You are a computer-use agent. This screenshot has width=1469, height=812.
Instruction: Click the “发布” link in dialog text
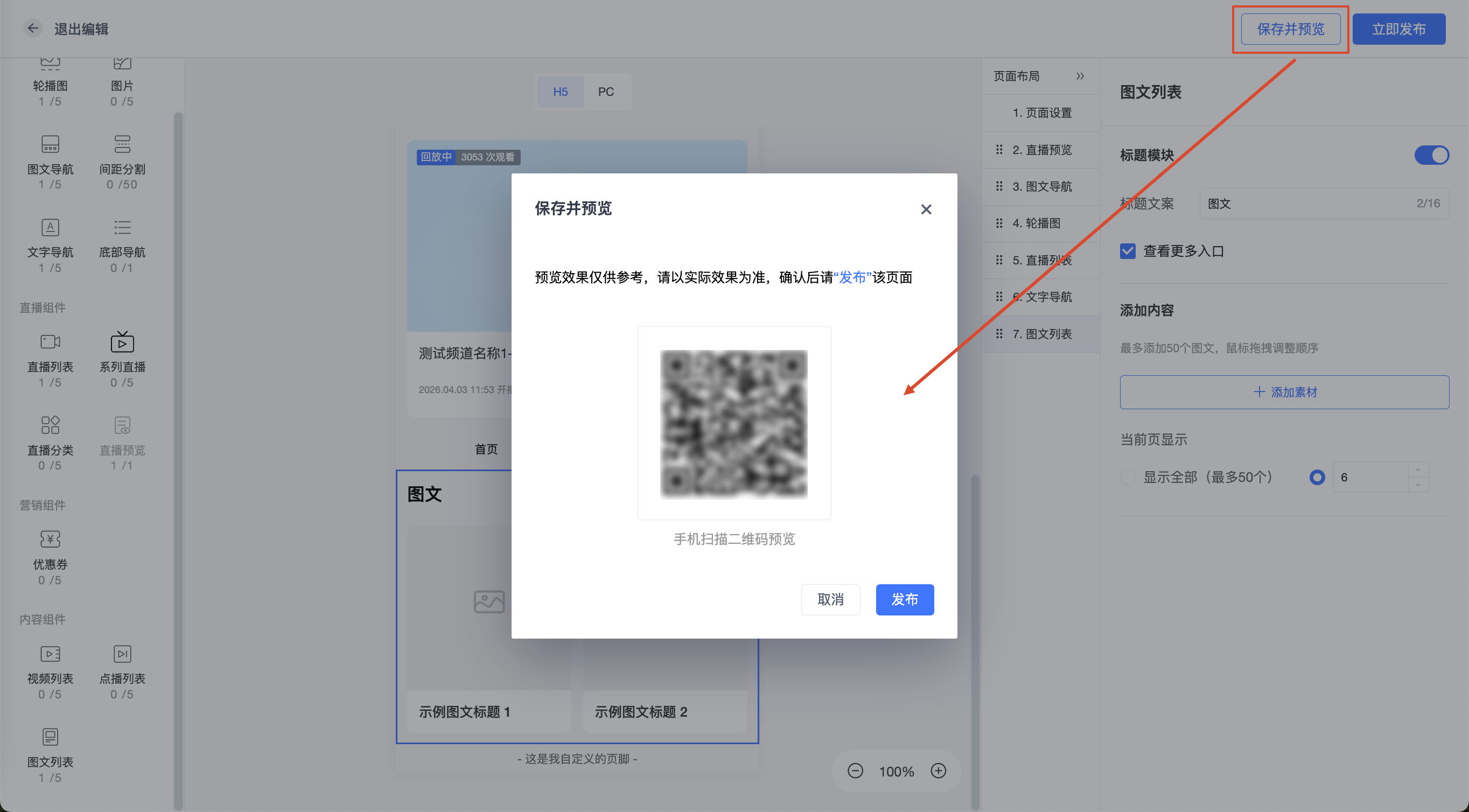point(852,277)
